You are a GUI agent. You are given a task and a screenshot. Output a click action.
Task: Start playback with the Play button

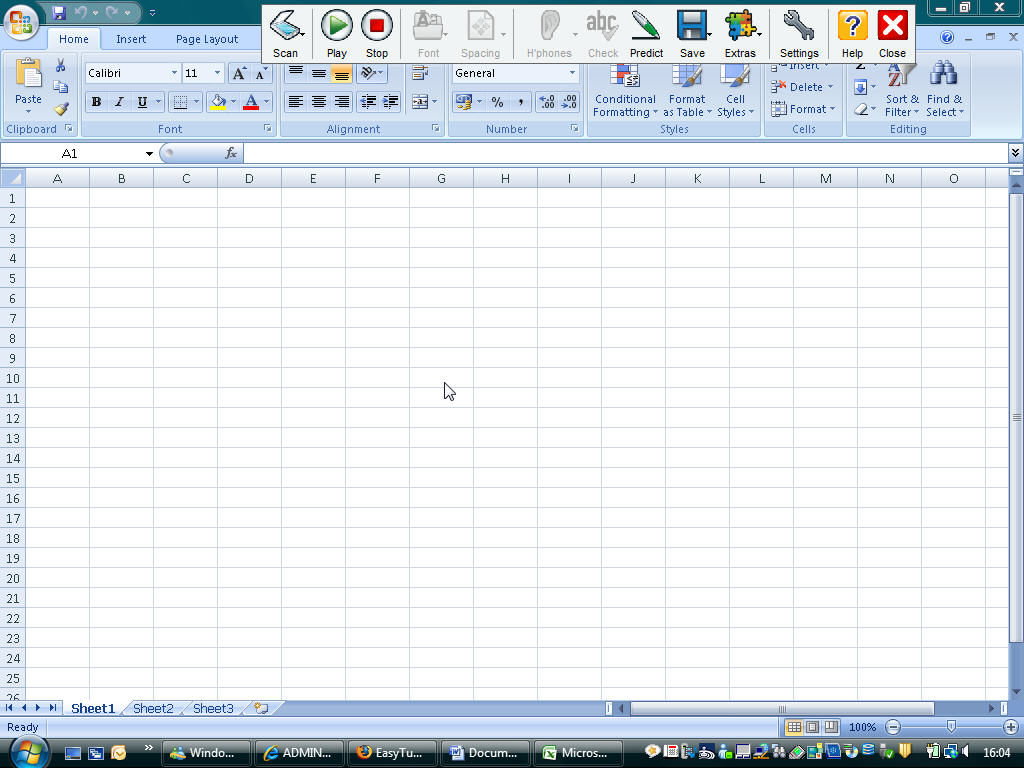[336, 35]
